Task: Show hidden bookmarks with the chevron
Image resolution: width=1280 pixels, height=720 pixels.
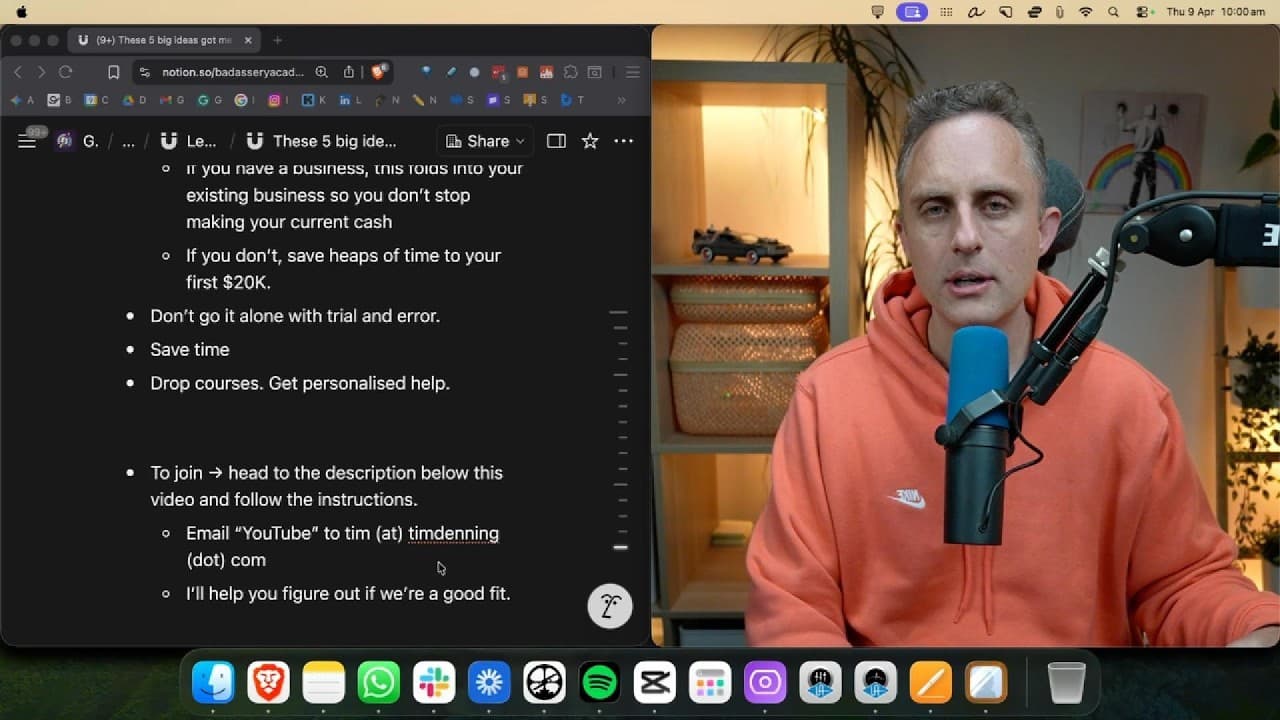Action: 621,100
